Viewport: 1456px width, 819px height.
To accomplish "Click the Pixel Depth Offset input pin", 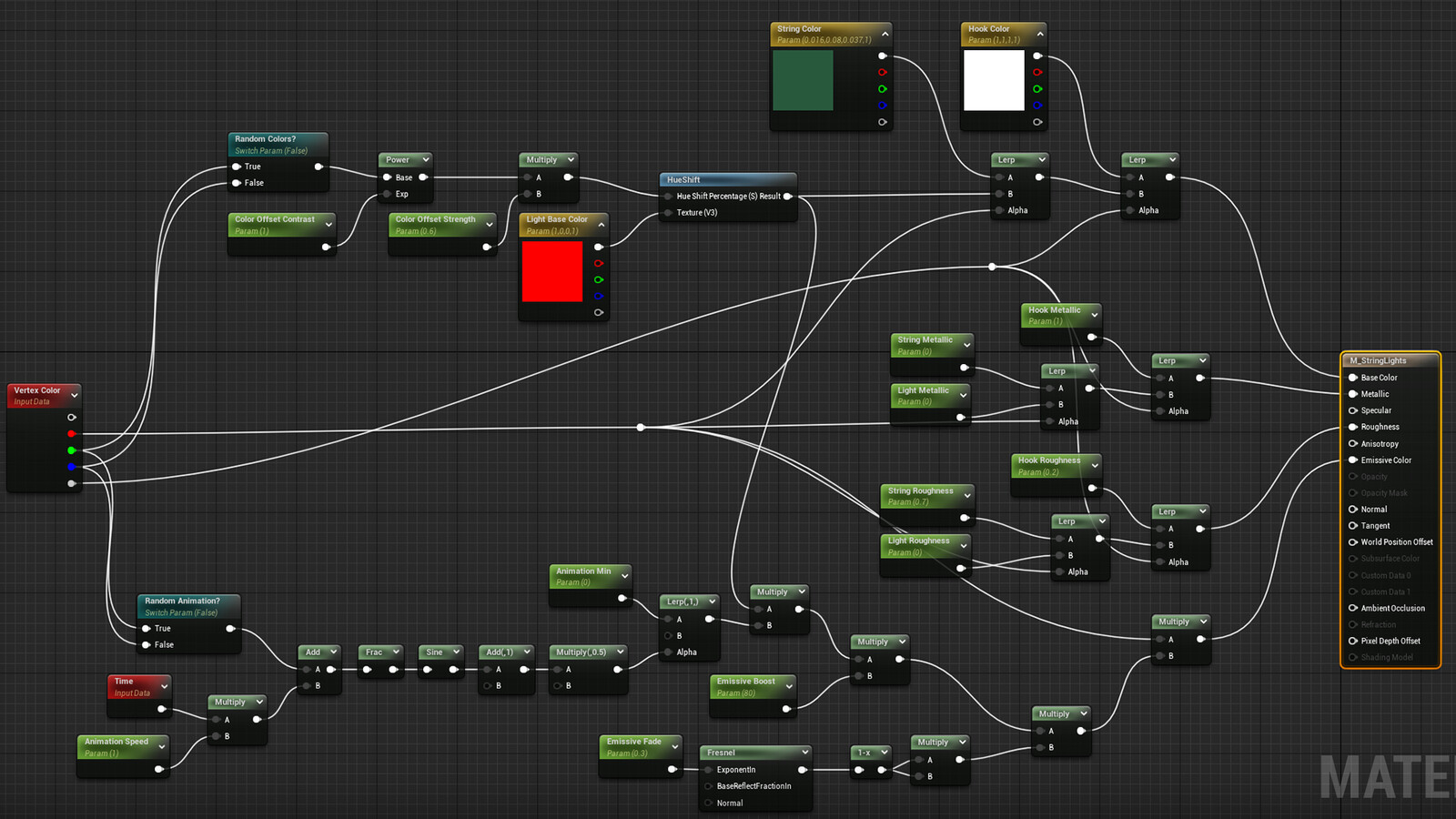I will [x=1353, y=641].
